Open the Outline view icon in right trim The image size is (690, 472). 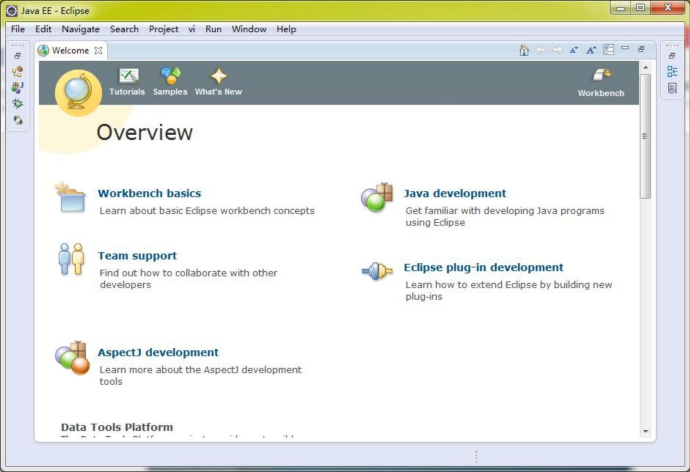click(x=672, y=72)
